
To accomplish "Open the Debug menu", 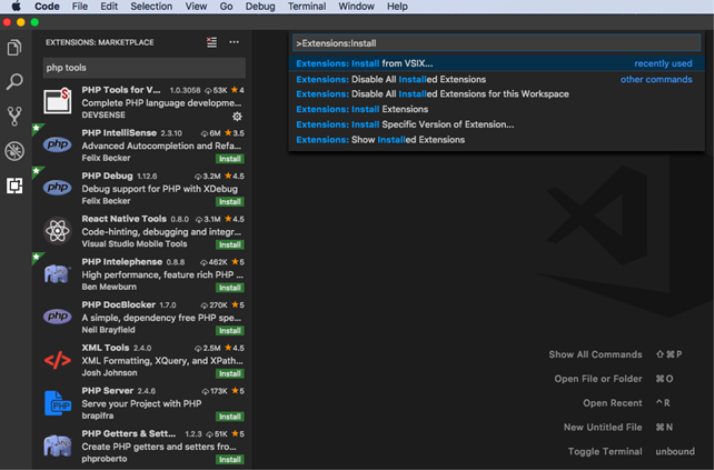I will (x=260, y=6).
